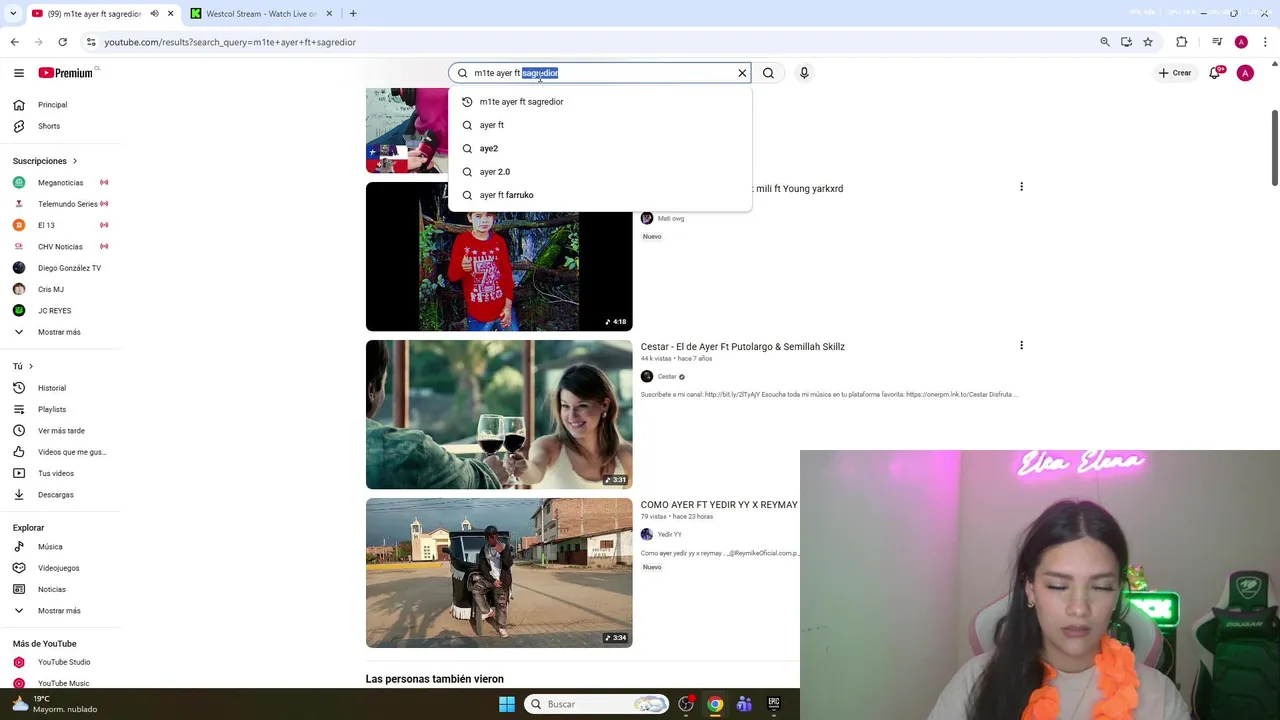Reload the page in Chrome
Image resolution: width=1280 pixels, height=720 pixels.
click(62, 42)
